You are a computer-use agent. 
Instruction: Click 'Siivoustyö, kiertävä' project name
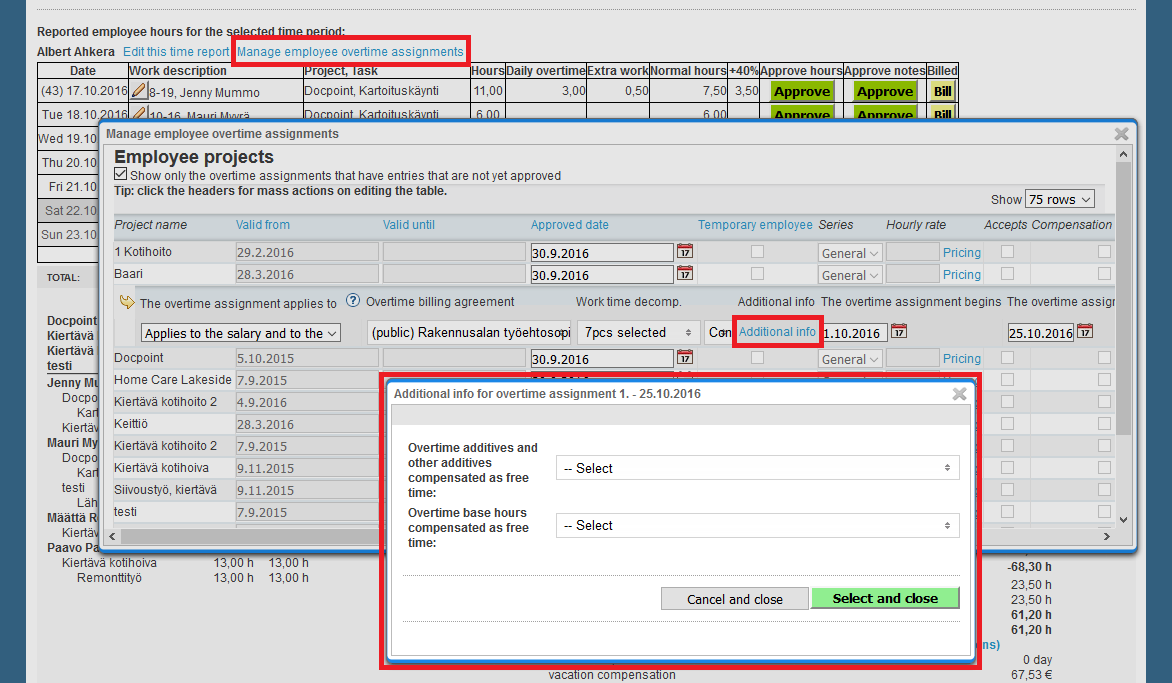coord(165,490)
